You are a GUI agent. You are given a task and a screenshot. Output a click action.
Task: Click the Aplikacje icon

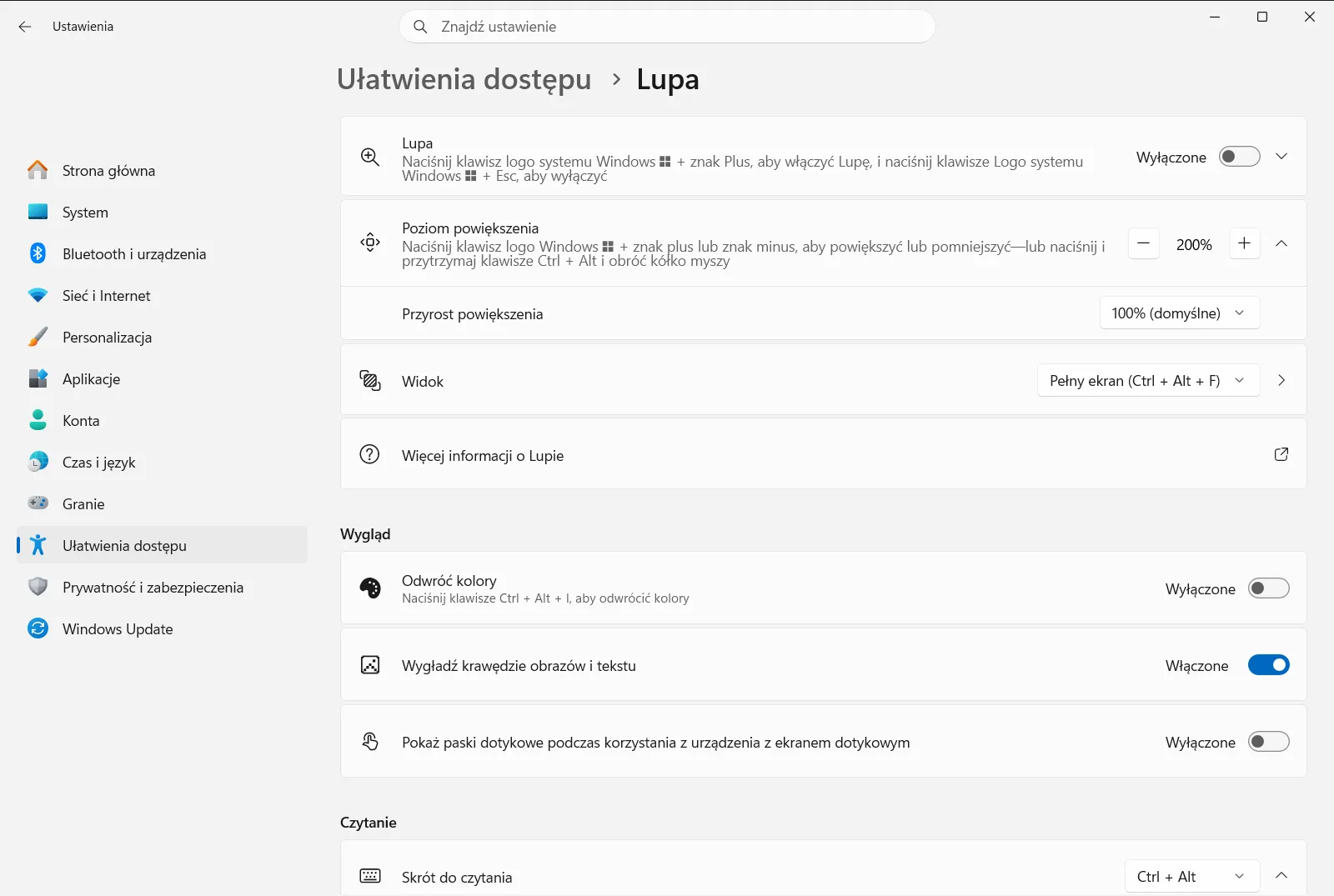pos(38,378)
